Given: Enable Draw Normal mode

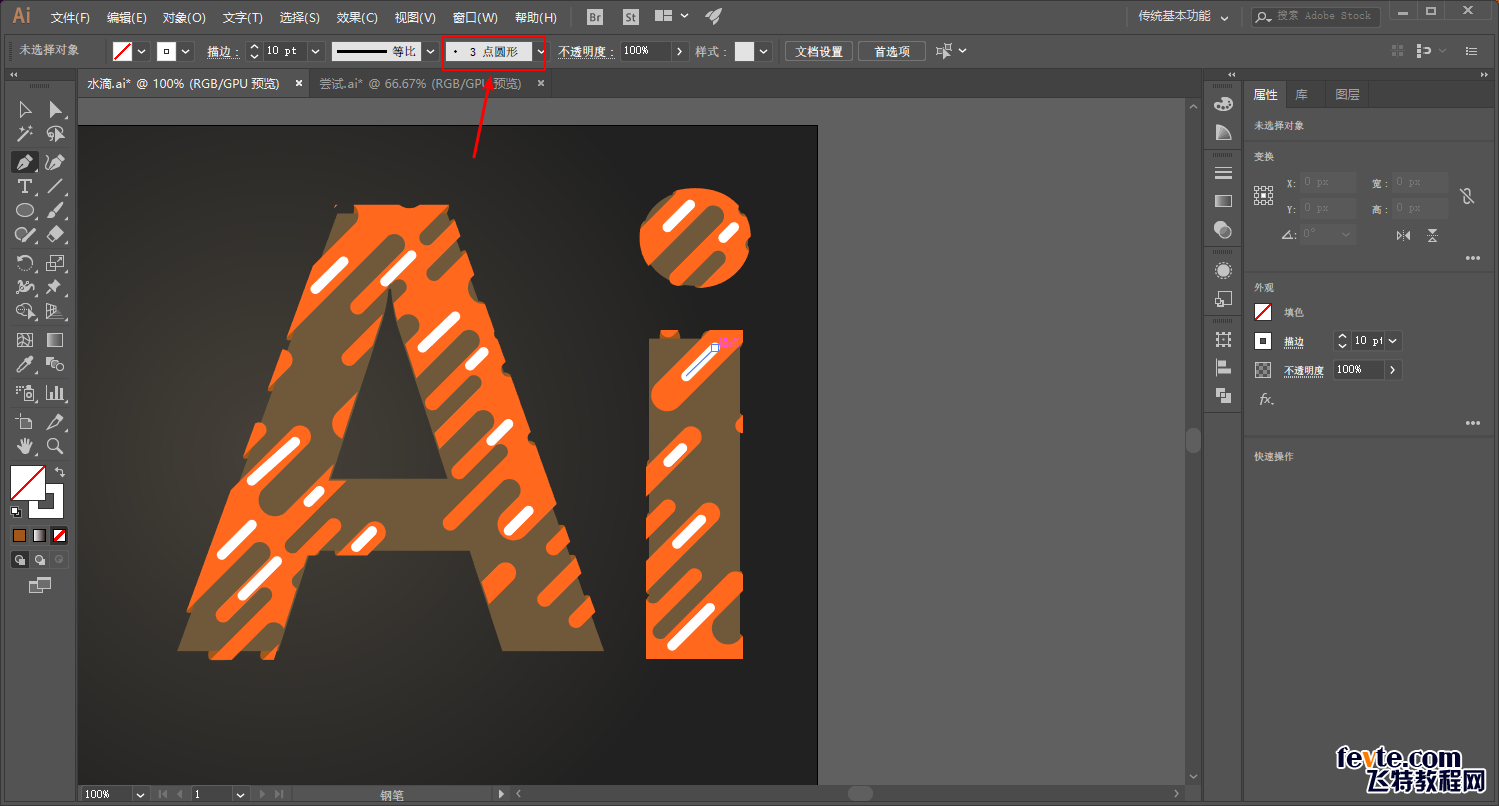Looking at the screenshot, I should [x=19, y=560].
